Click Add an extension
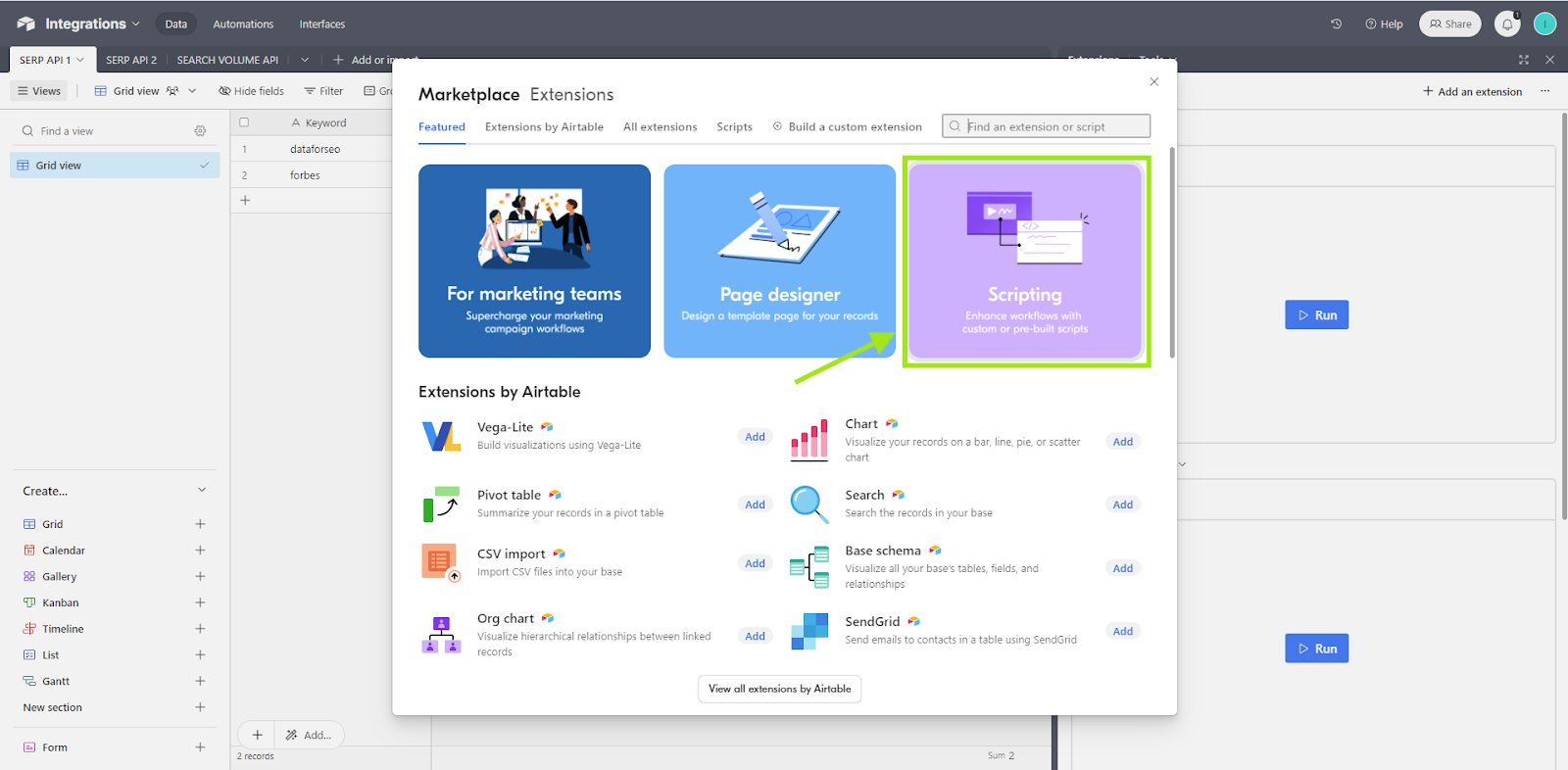Viewport: 1568px width, 770px height. (x=1472, y=91)
